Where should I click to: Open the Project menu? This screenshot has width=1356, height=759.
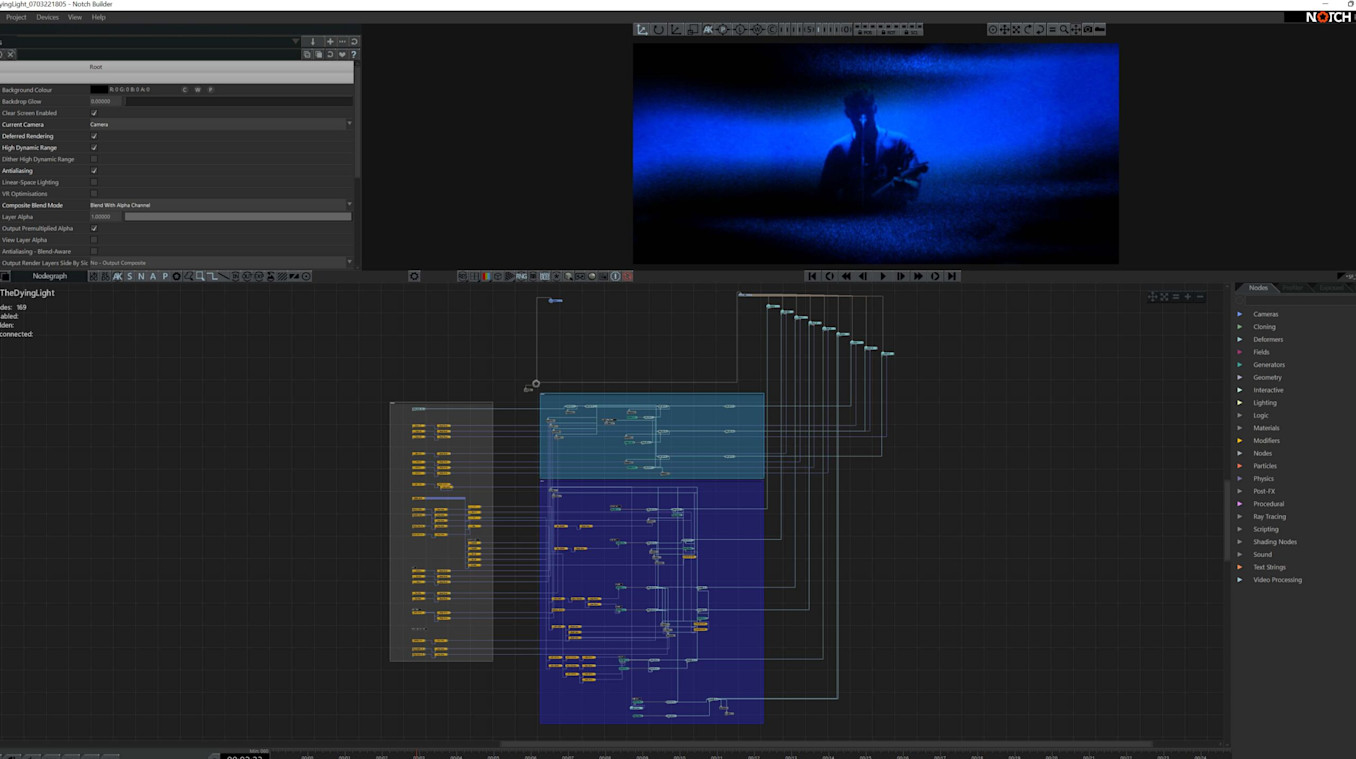click(16, 17)
